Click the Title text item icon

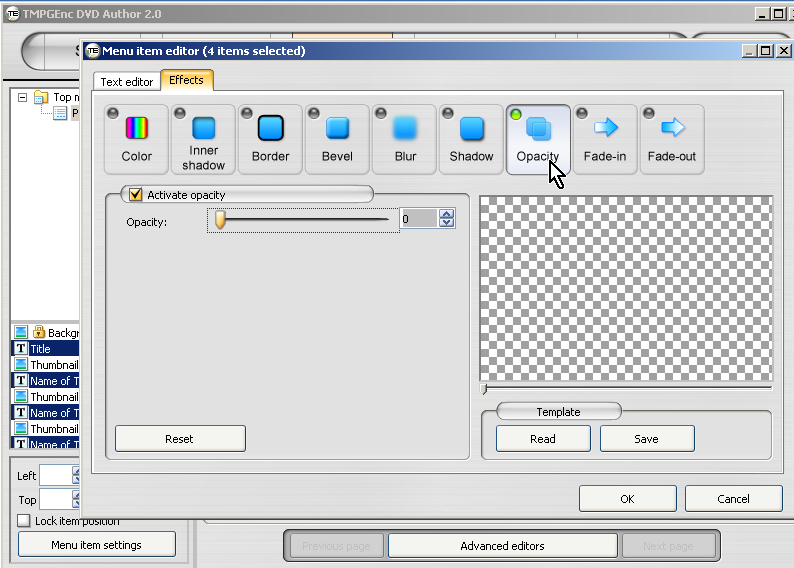(x=20, y=348)
